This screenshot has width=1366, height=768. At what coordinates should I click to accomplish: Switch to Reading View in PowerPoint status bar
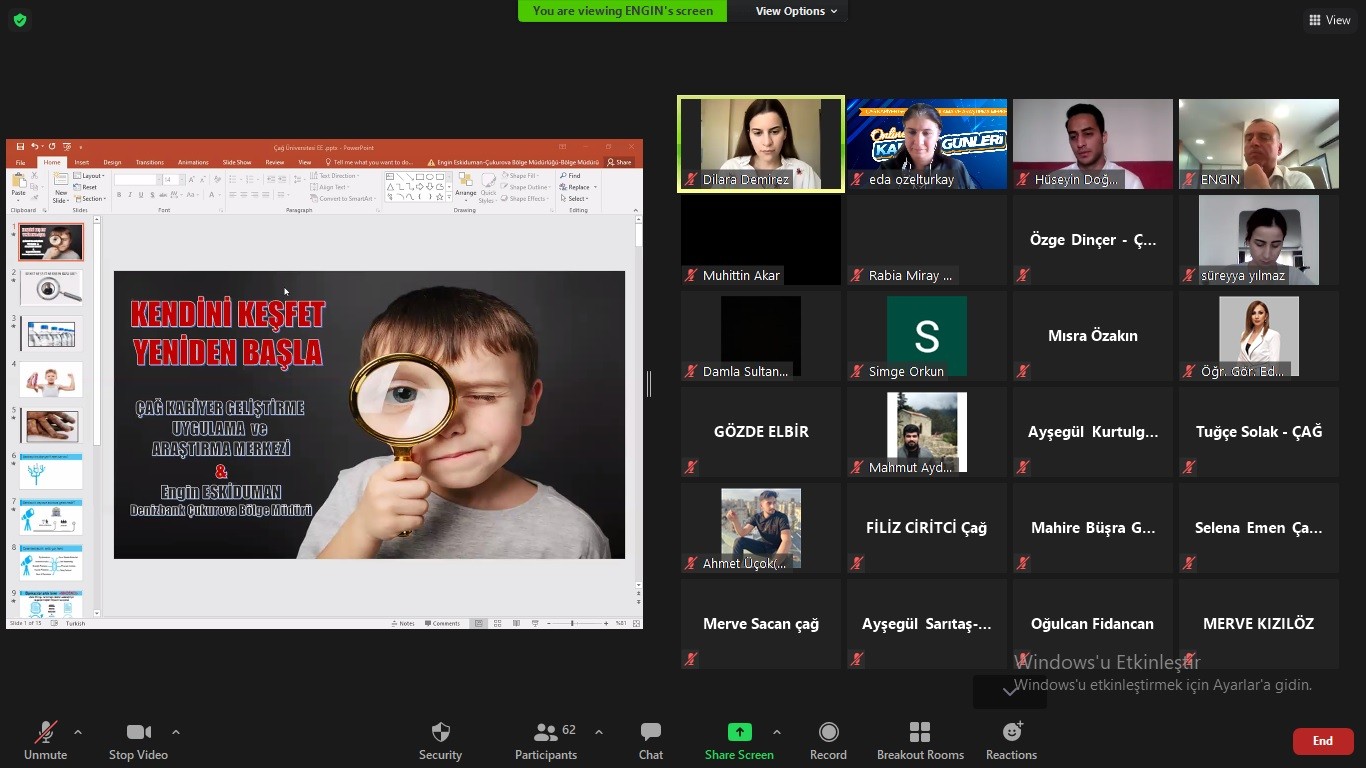pyautogui.click(x=516, y=623)
